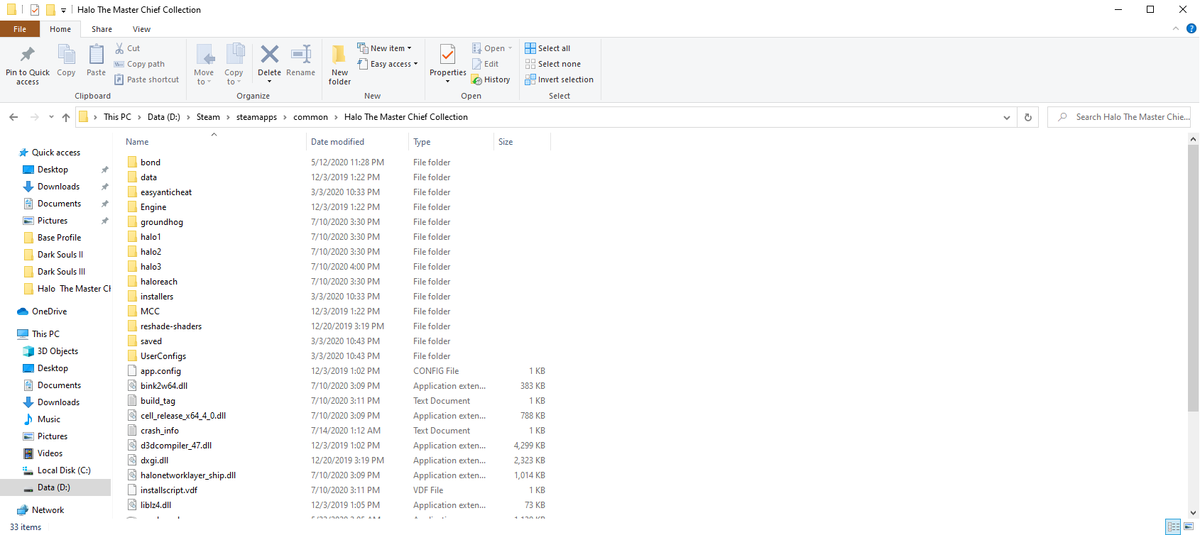Screen dimensions: 1200x535
Task: Expand the address bar history dropdown
Action: [x=1007, y=117]
